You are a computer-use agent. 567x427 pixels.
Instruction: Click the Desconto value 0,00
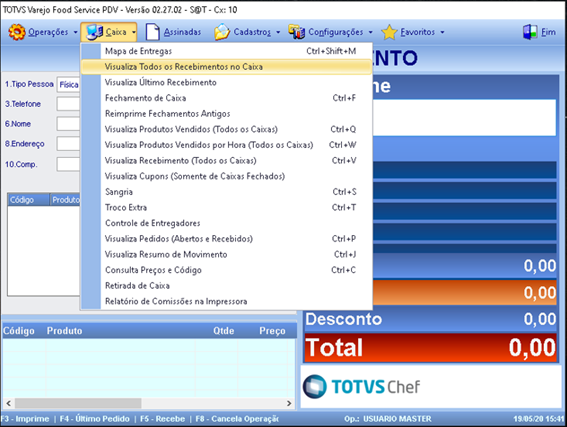pos(540,319)
